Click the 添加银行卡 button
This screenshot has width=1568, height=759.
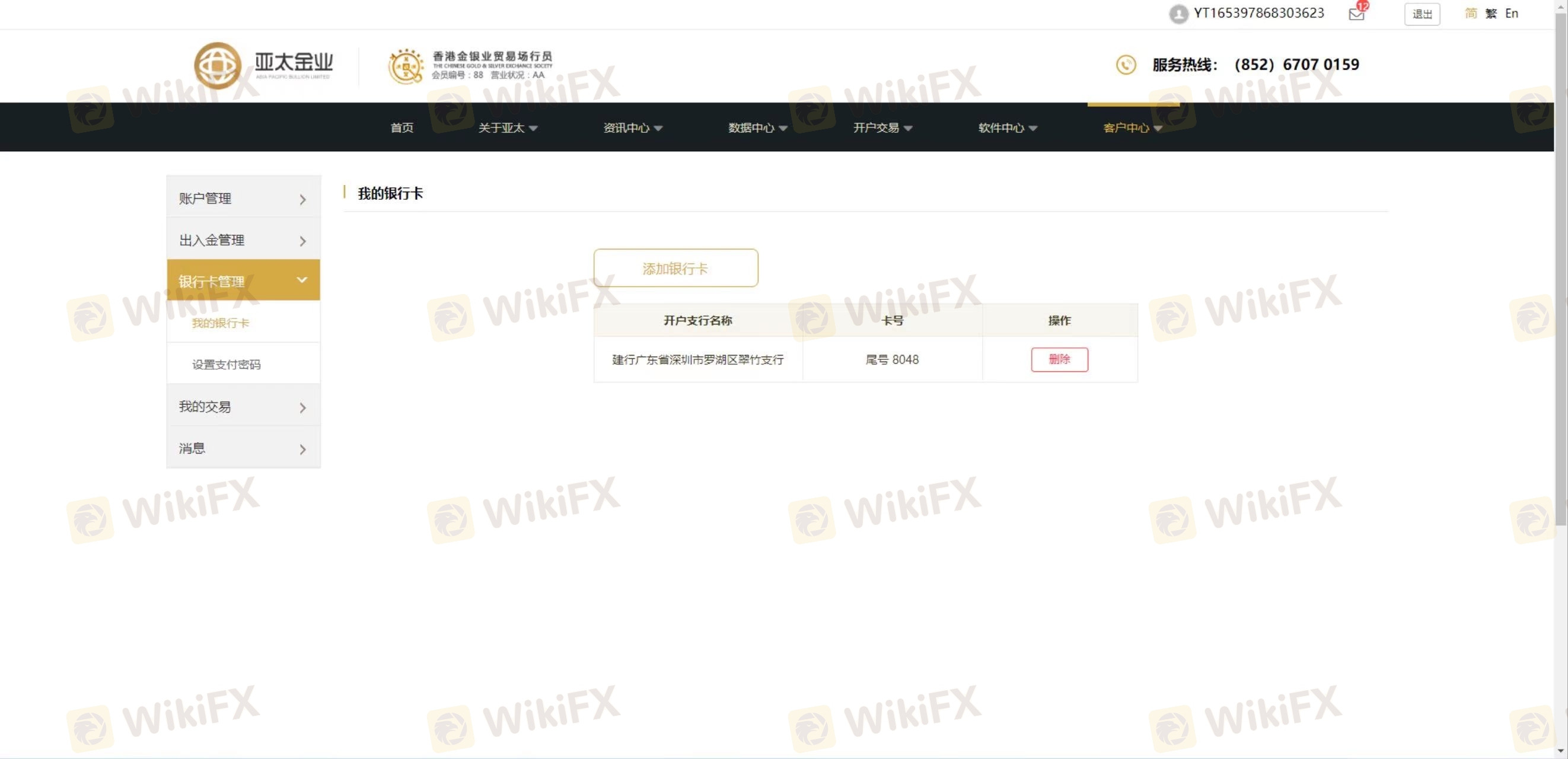point(675,268)
